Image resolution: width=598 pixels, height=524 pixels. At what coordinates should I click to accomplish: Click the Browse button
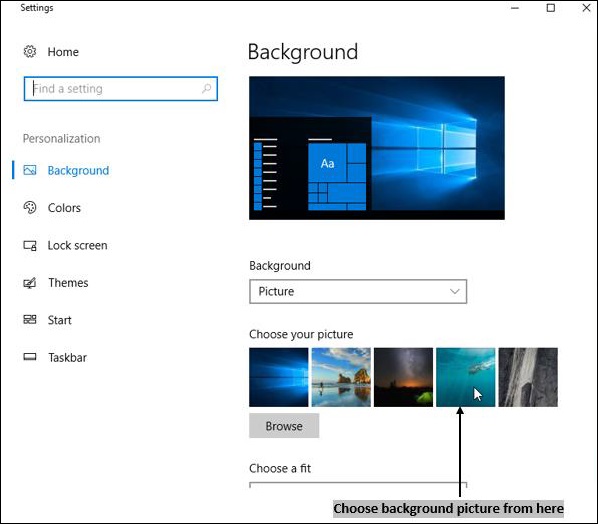(x=284, y=426)
